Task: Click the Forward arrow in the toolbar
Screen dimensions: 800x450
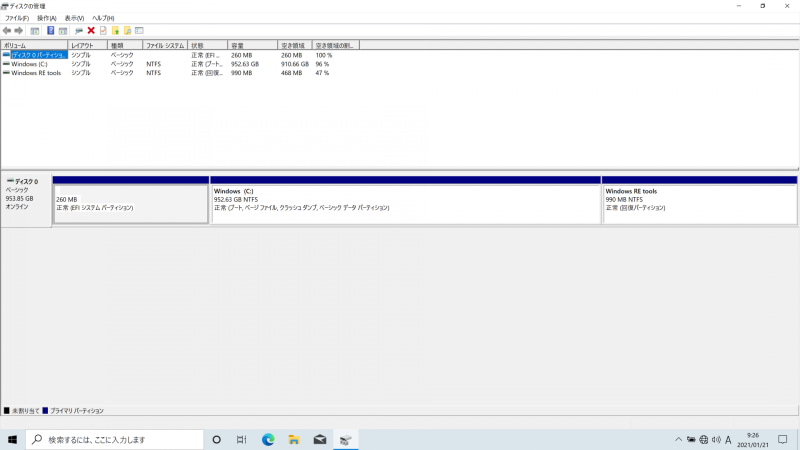Action: click(x=19, y=31)
